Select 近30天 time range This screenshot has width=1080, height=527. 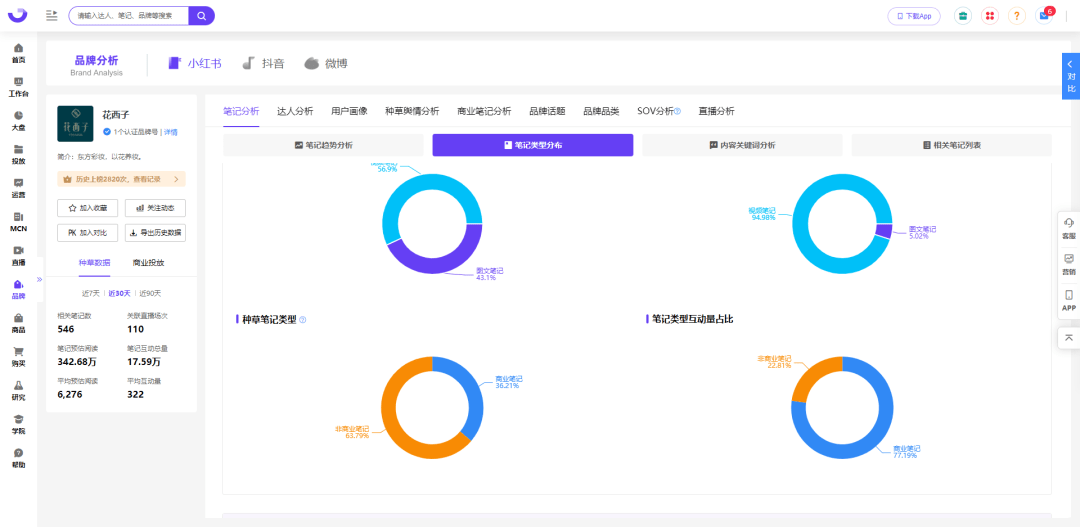coord(119,293)
